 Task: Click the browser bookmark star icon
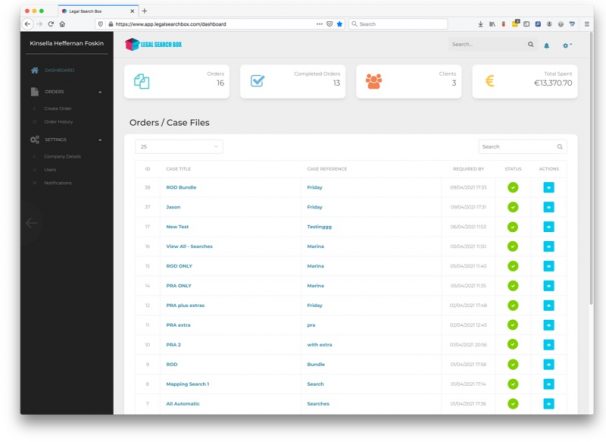point(339,24)
